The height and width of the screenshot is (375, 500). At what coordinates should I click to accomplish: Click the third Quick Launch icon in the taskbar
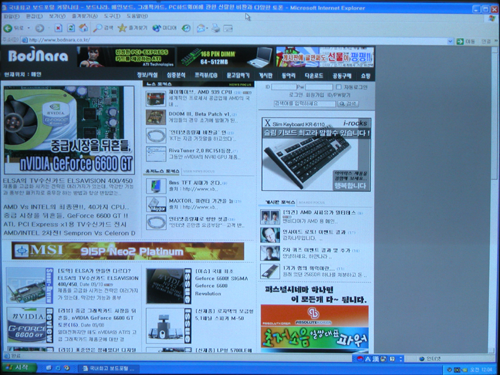[67, 368]
